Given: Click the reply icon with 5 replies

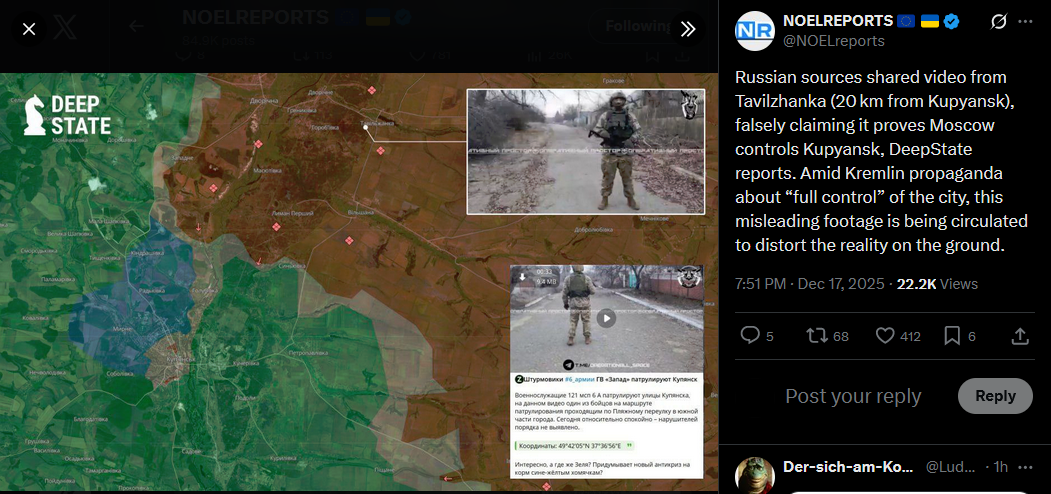Looking at the screenshot, I should (x=750, y=335).
